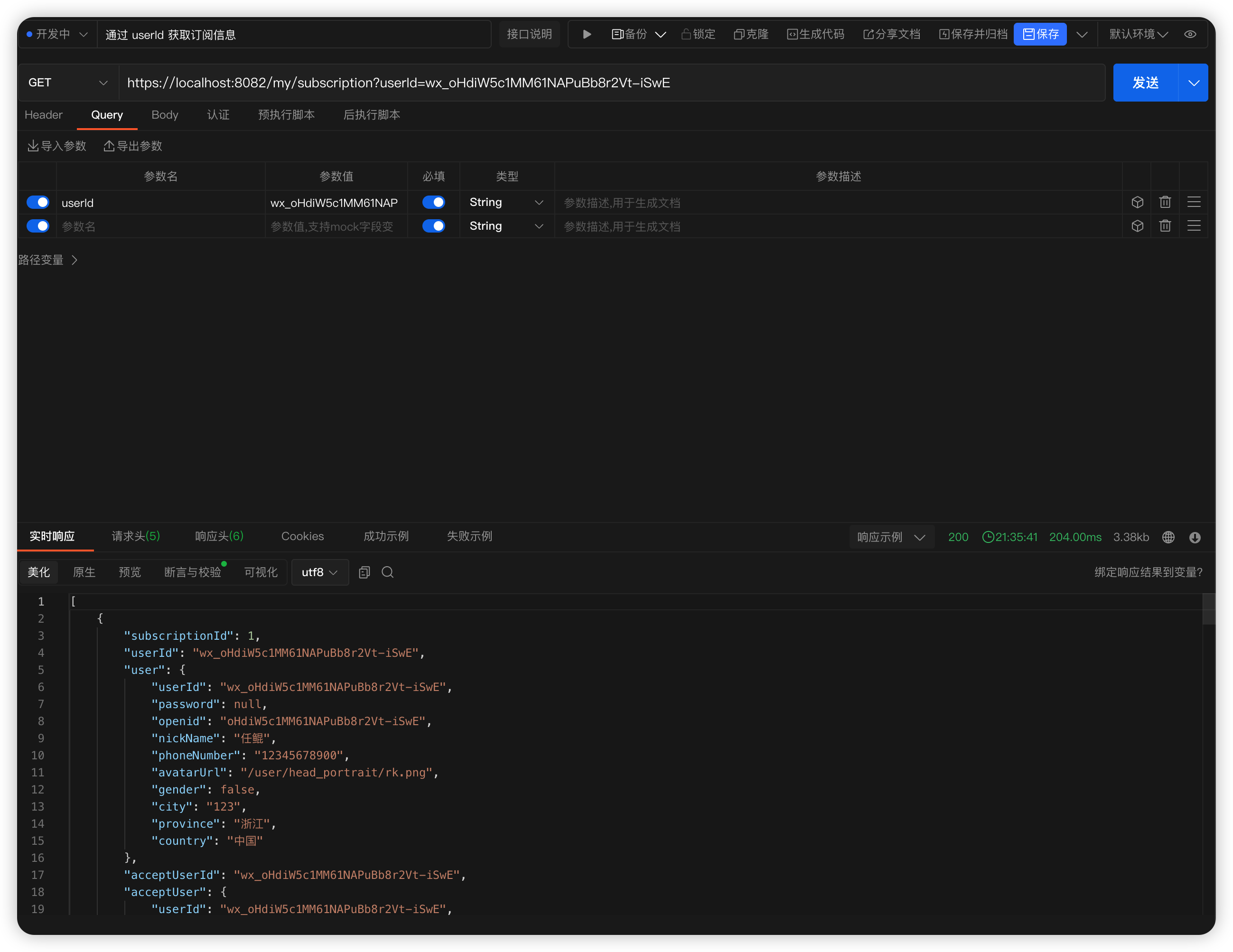The image size is (1233, 952).
Task: Toggle the required switch for userId row
Action: pyautogui.click(x=434, y=202)
